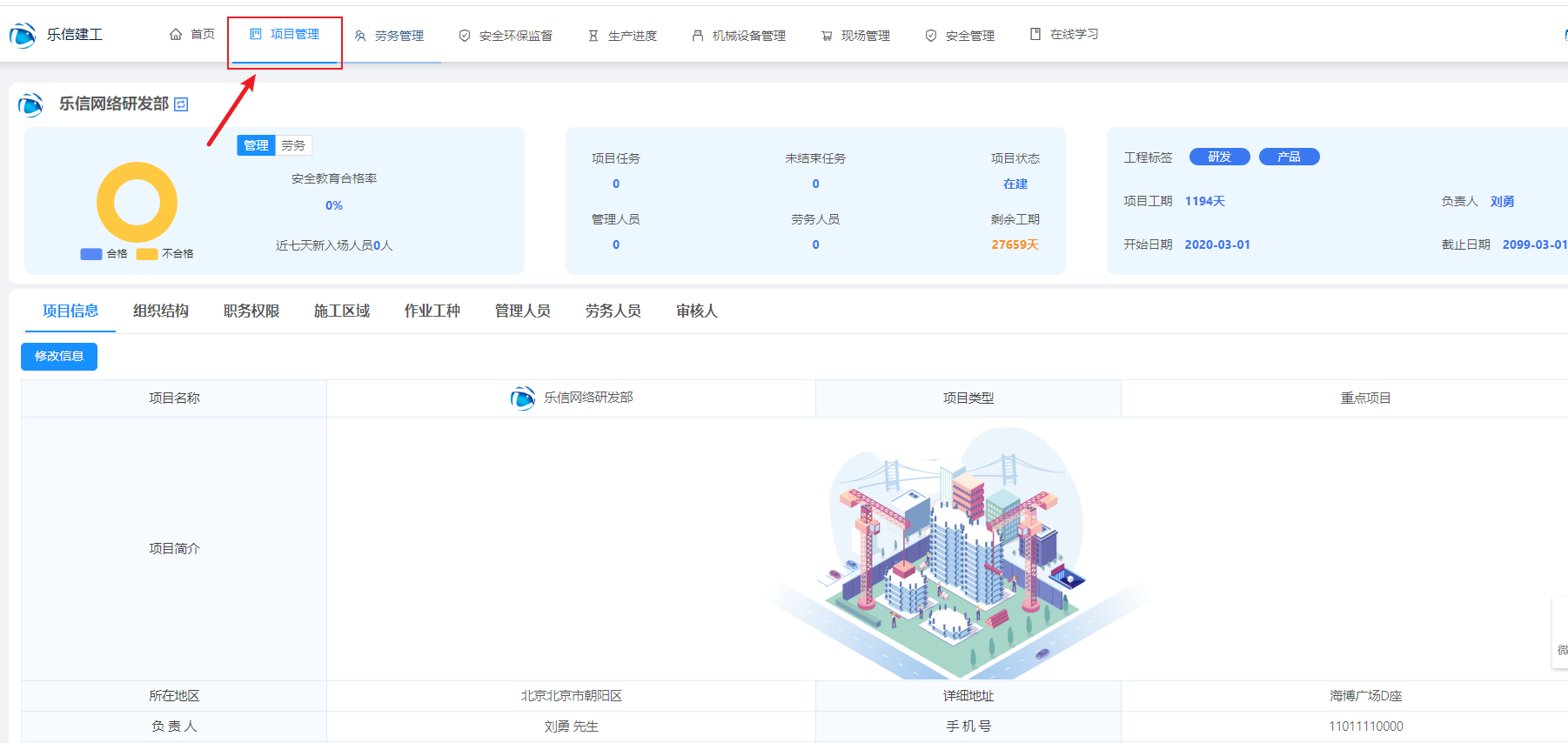Toggle the 合格 legend item
The image size is (1568, 743).
[104, 254]
